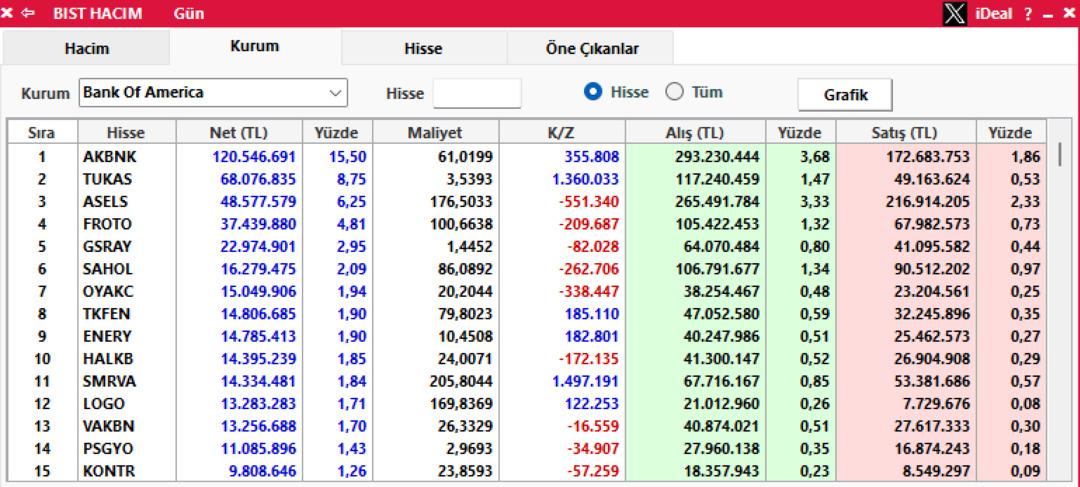Click the K/Z value 122.253
Screen dimensions: 1080x487
(592, 404)
